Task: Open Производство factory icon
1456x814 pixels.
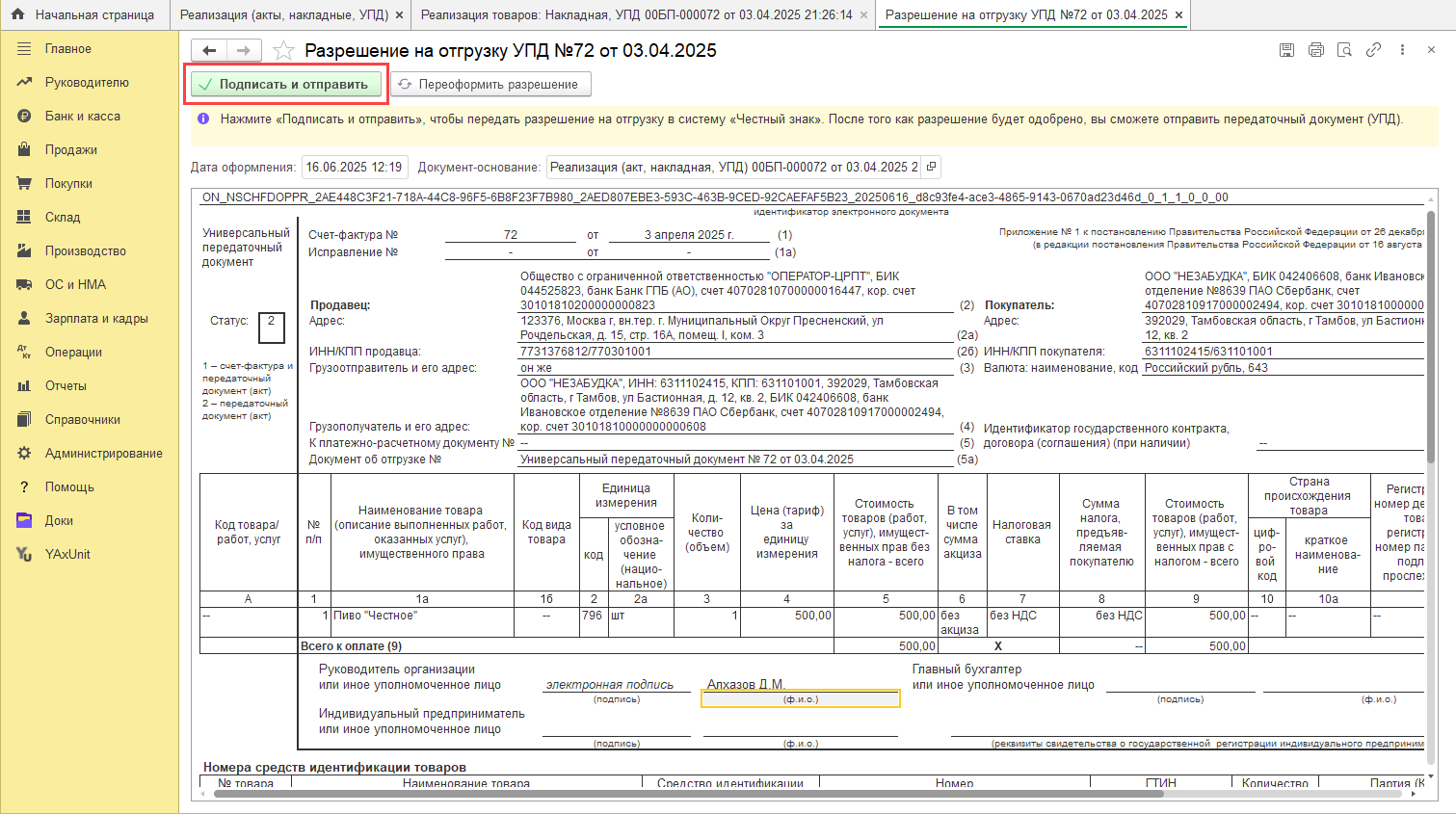Action: pyautogui.click(x=24, y=250)
